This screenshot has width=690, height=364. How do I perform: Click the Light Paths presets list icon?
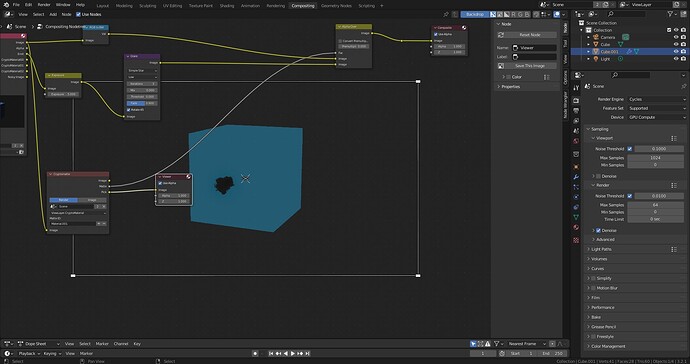pos(674,250)
